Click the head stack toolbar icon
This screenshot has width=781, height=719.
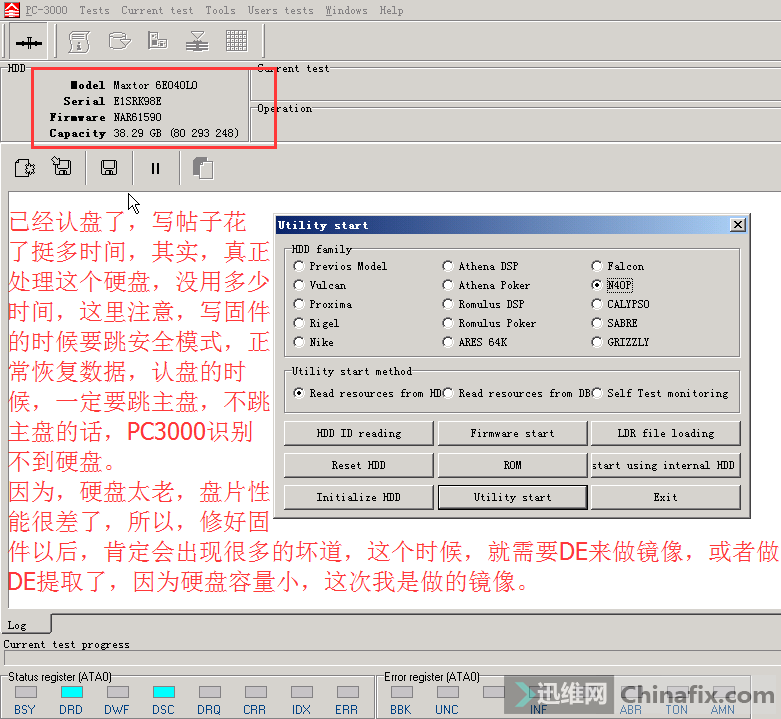[x=197, y=41]
